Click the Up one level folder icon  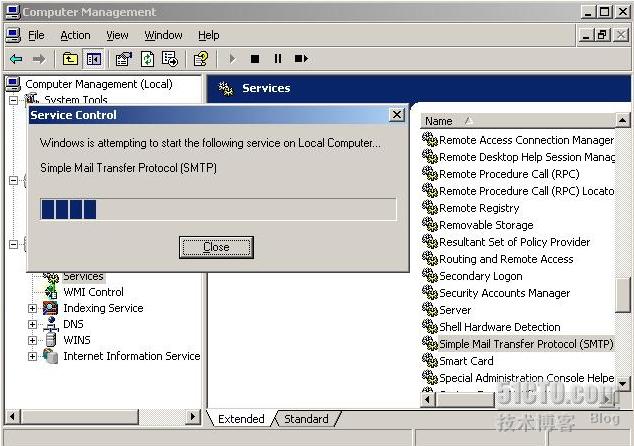(x=70, y=59)
